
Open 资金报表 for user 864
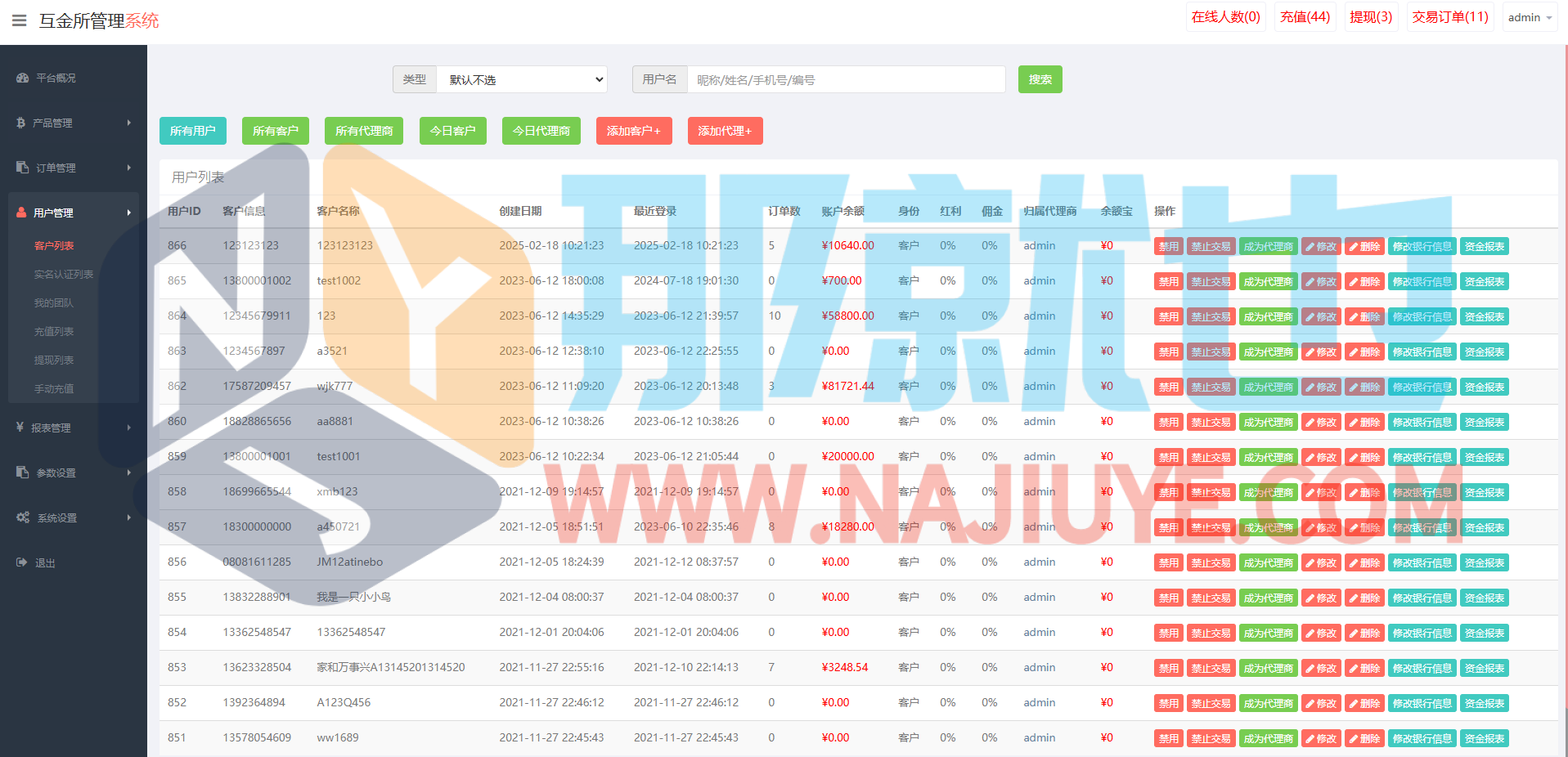[1484, 317]
